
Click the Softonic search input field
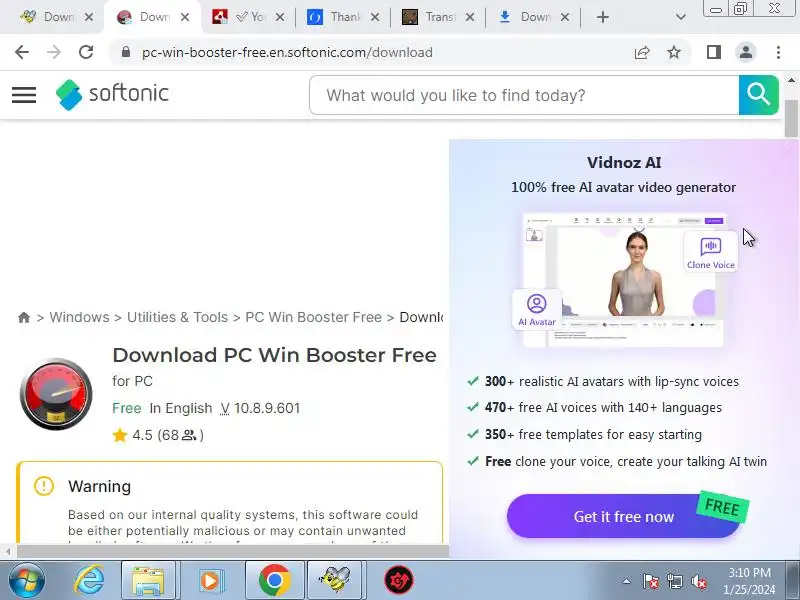524,95
